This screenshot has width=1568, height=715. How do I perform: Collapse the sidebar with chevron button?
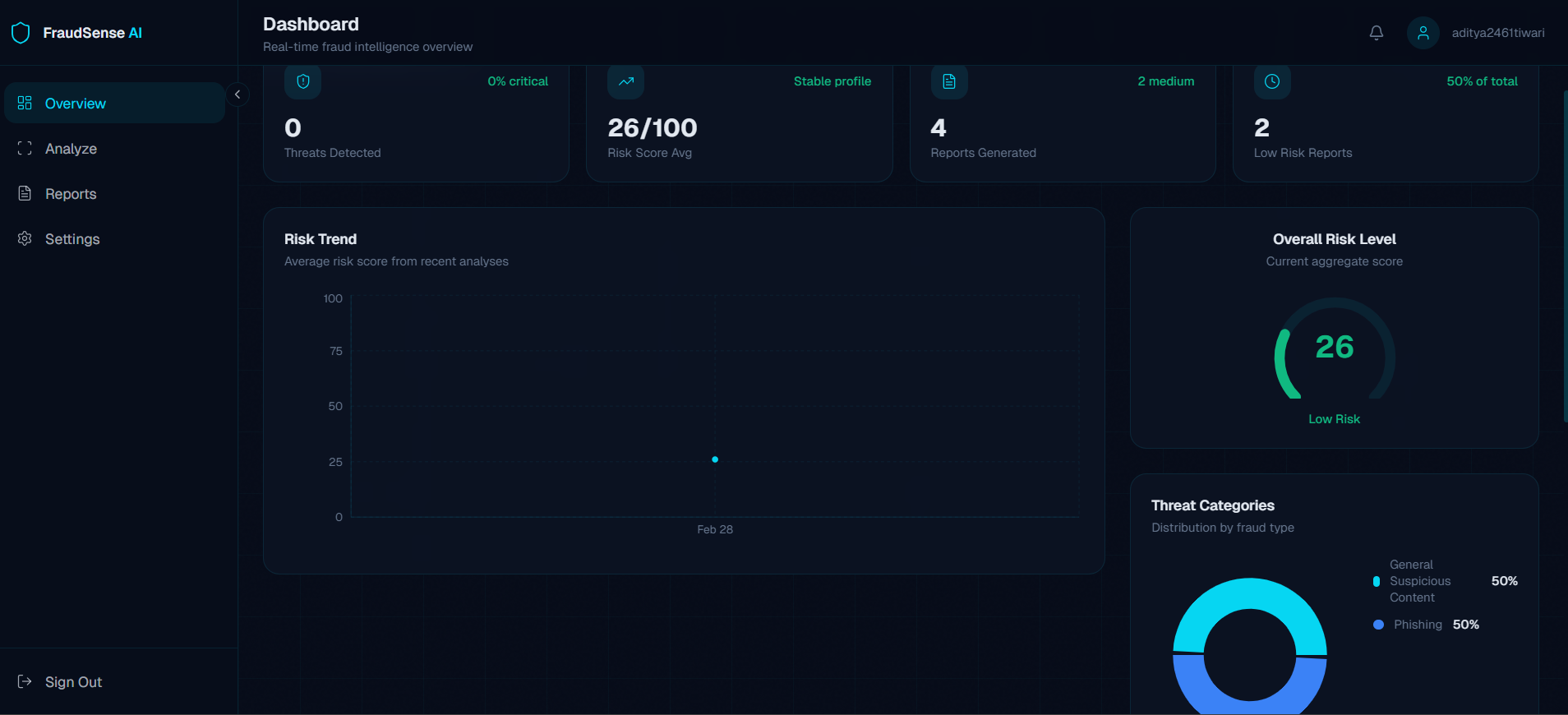click(238, 95)
